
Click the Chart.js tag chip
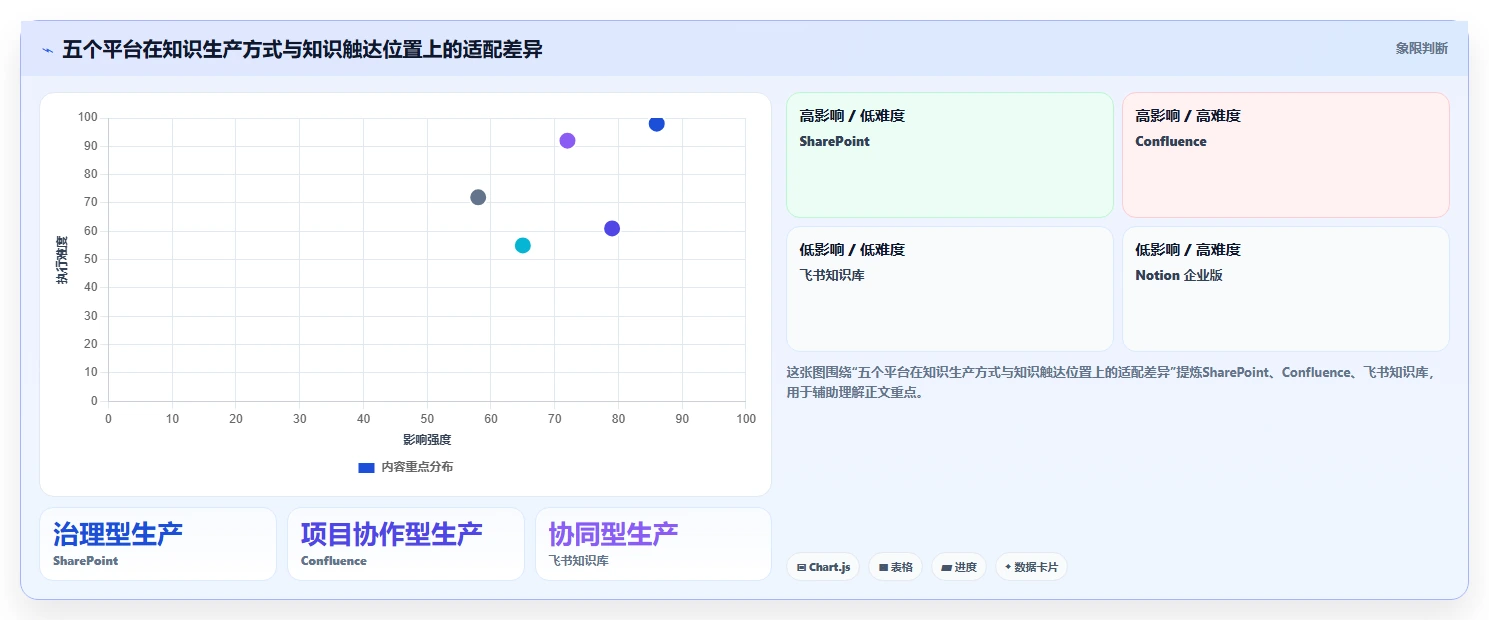824,567
